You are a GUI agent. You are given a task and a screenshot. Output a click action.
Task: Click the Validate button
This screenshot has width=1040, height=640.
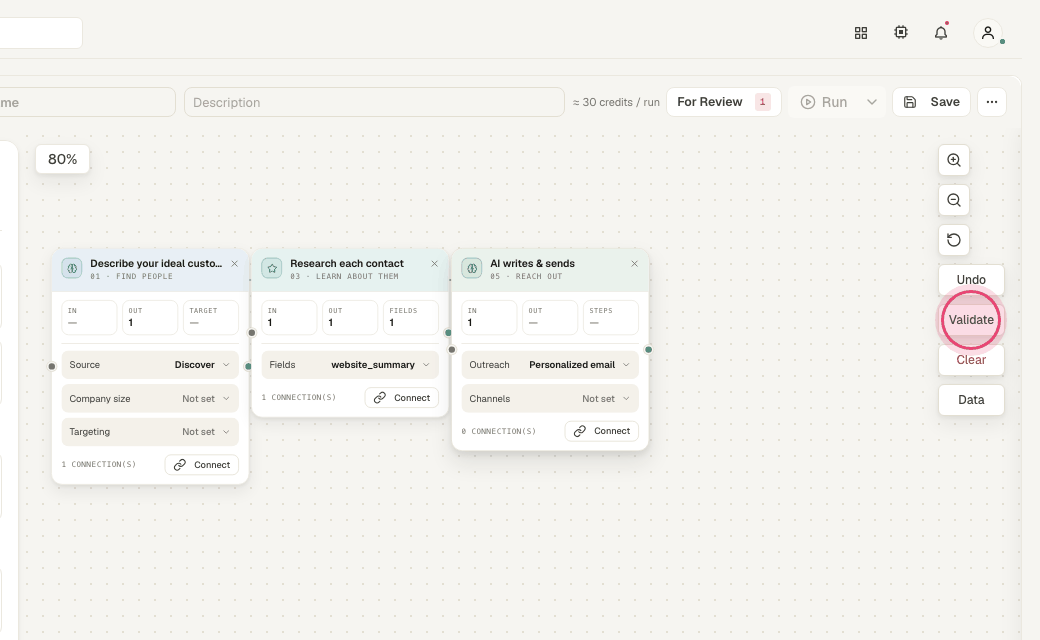click(x=971, y=320)
